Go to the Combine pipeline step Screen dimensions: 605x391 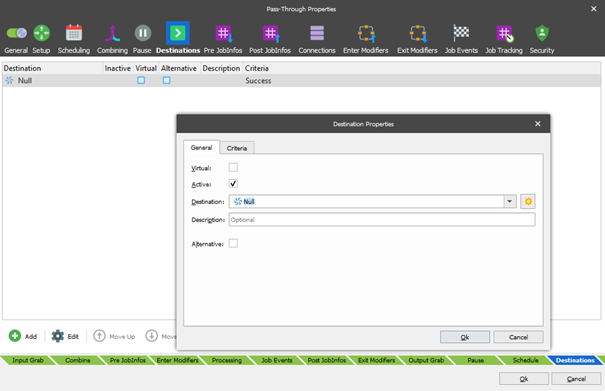[x=78, y=361]
